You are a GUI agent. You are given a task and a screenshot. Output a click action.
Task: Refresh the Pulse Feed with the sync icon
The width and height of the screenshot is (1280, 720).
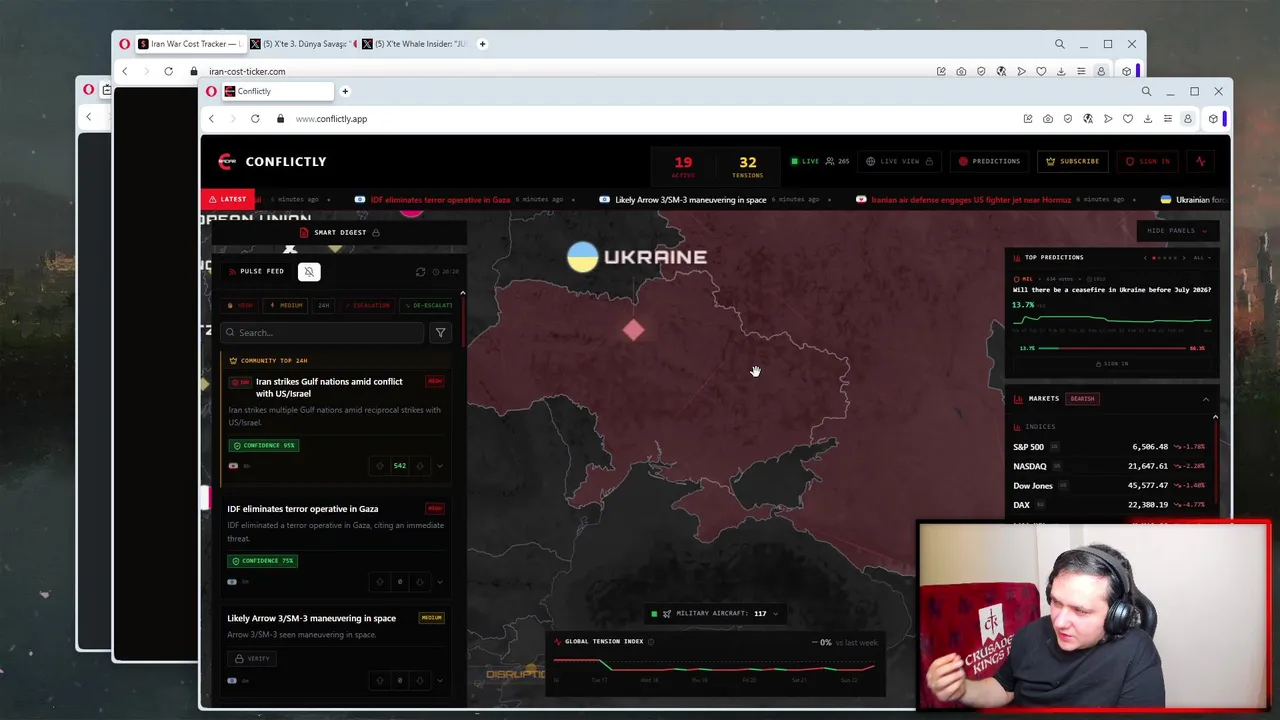(420, 272)
